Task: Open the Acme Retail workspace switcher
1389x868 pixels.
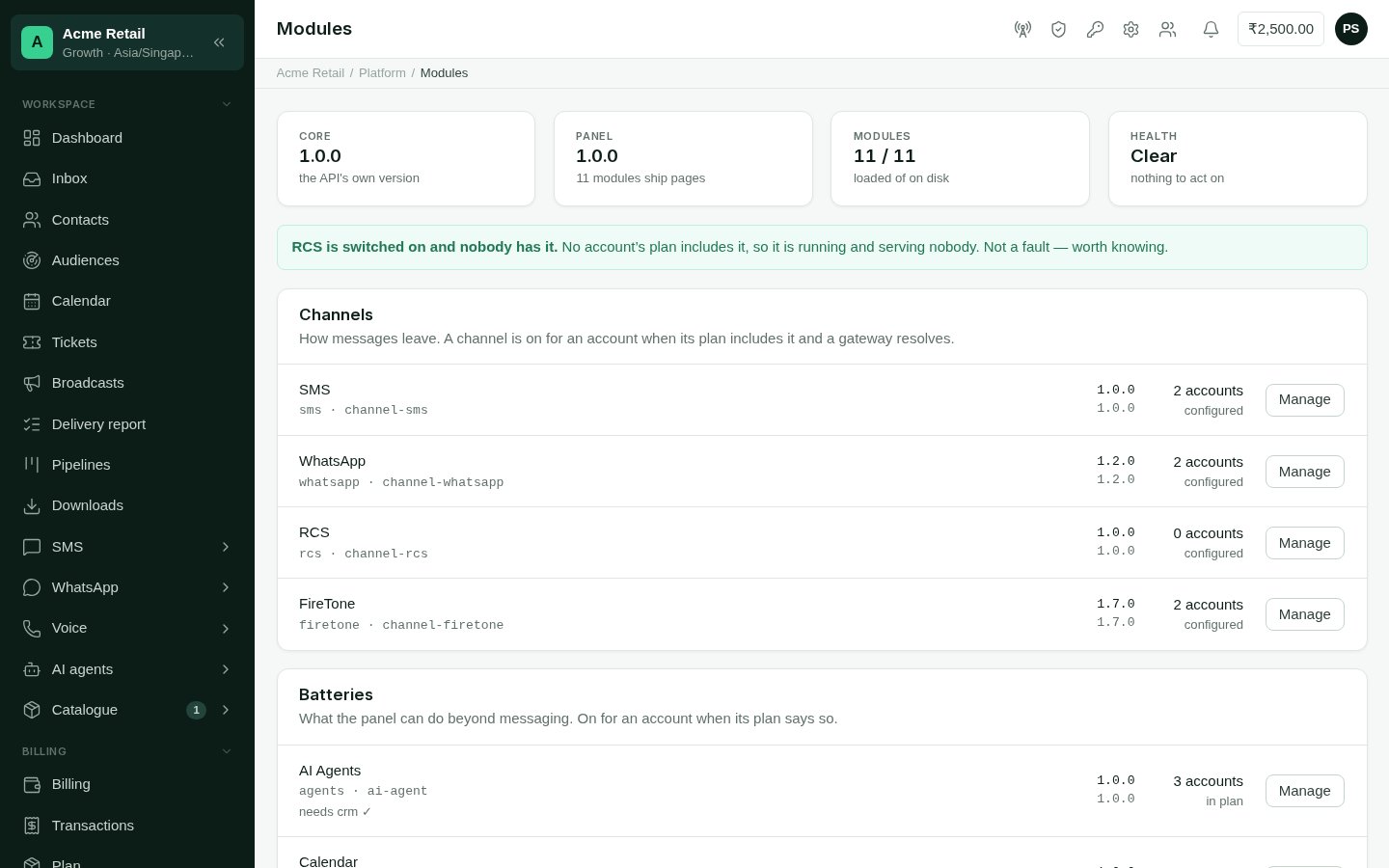Action: 127,42
